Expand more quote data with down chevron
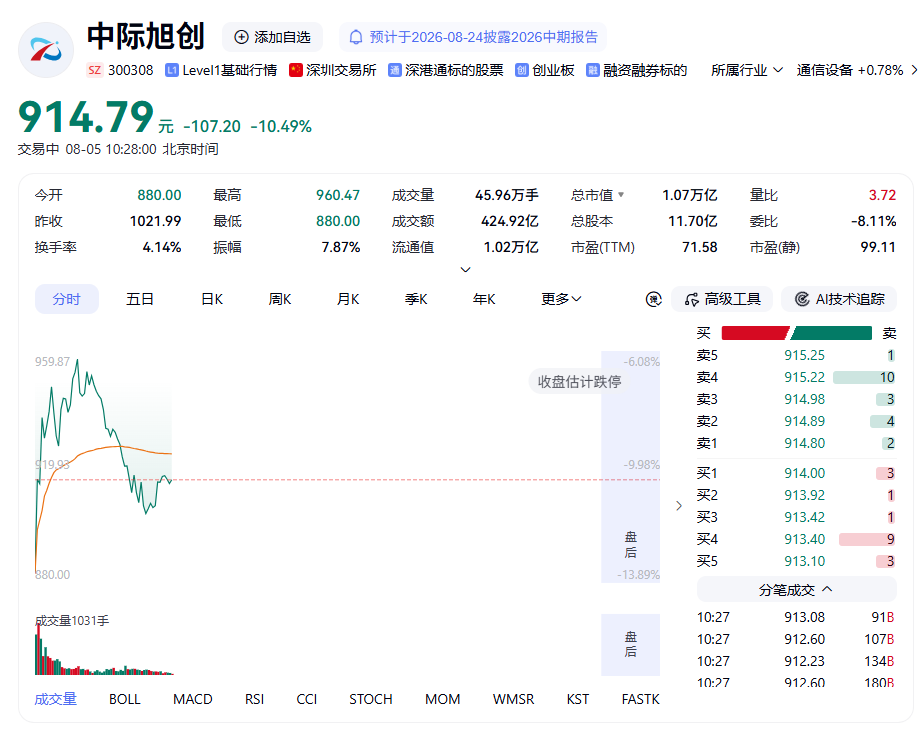The height and width of the screenshot is (737, 921). point(465,270)
